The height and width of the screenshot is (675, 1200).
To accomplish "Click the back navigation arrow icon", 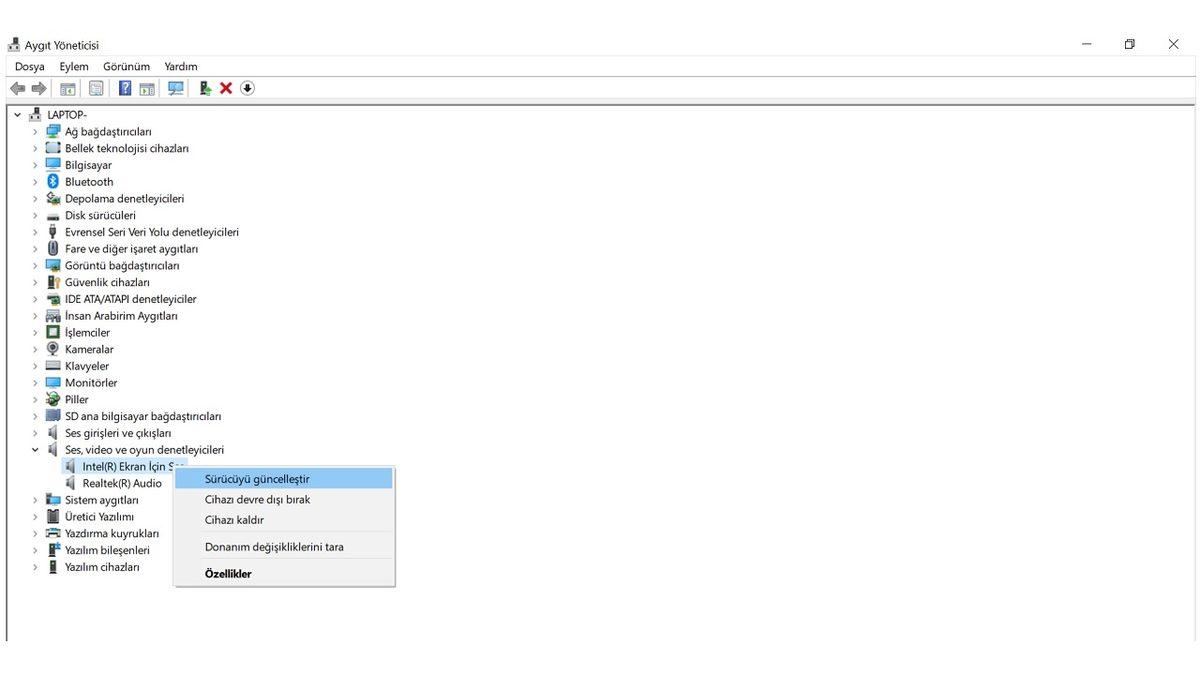I will coord(17,88).
